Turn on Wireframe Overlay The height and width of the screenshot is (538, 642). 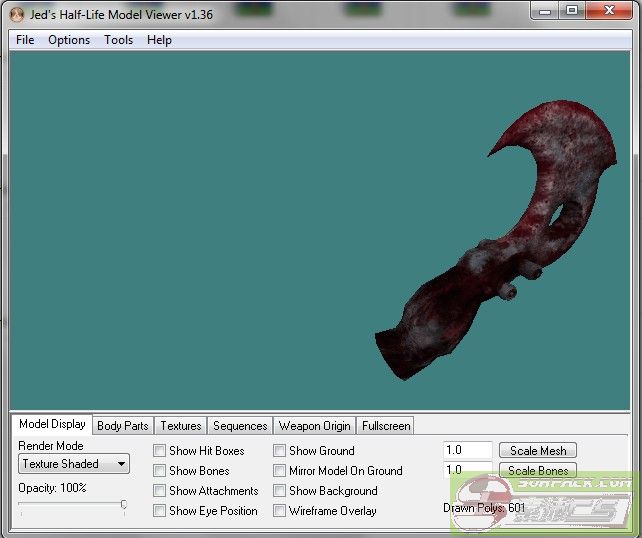coord(280,511)
